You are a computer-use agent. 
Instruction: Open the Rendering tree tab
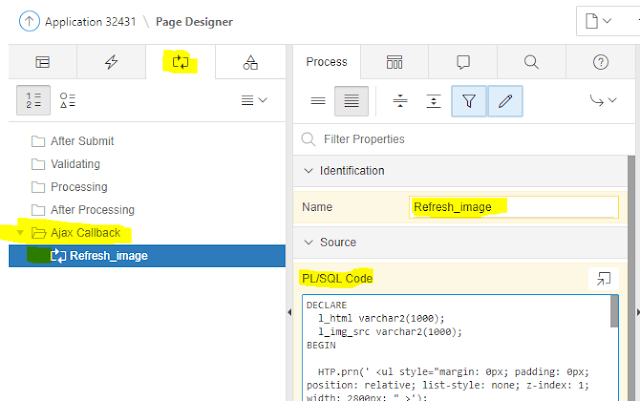pyautogui.click(x=42, y=62)
